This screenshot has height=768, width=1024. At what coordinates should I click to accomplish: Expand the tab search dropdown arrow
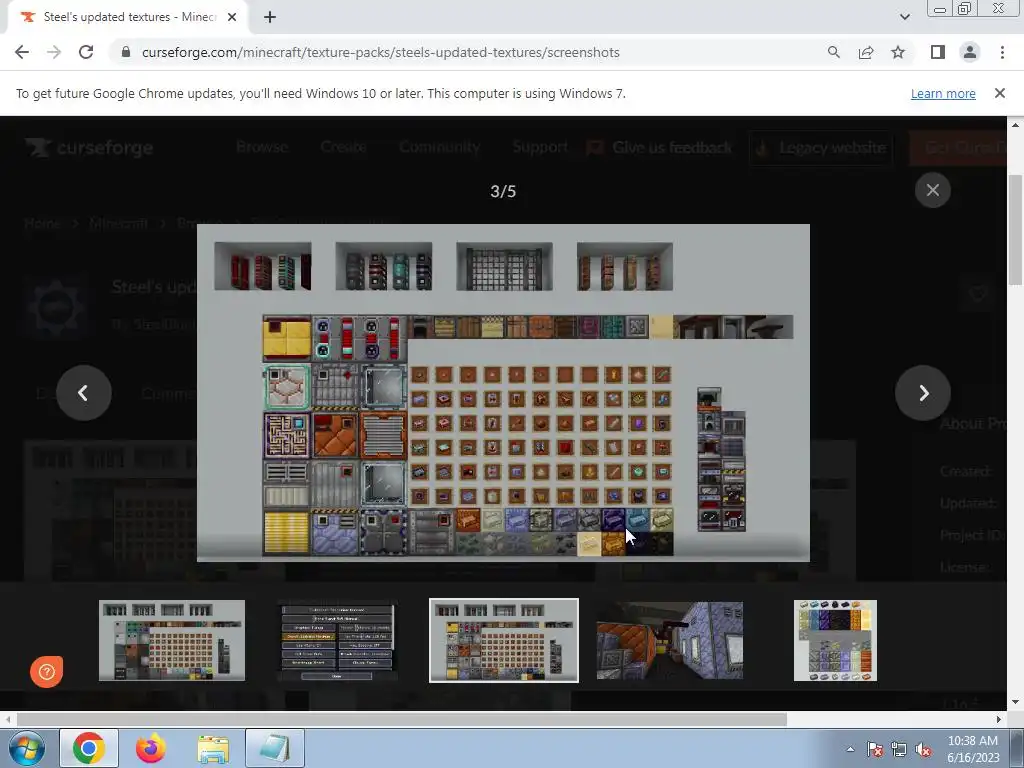point(904,17)
